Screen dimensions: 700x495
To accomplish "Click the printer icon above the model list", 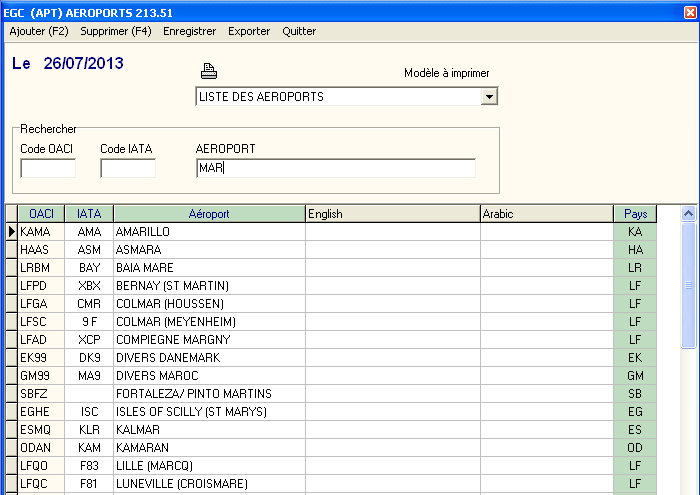I will pyautogui.click(x=208, y=71).
